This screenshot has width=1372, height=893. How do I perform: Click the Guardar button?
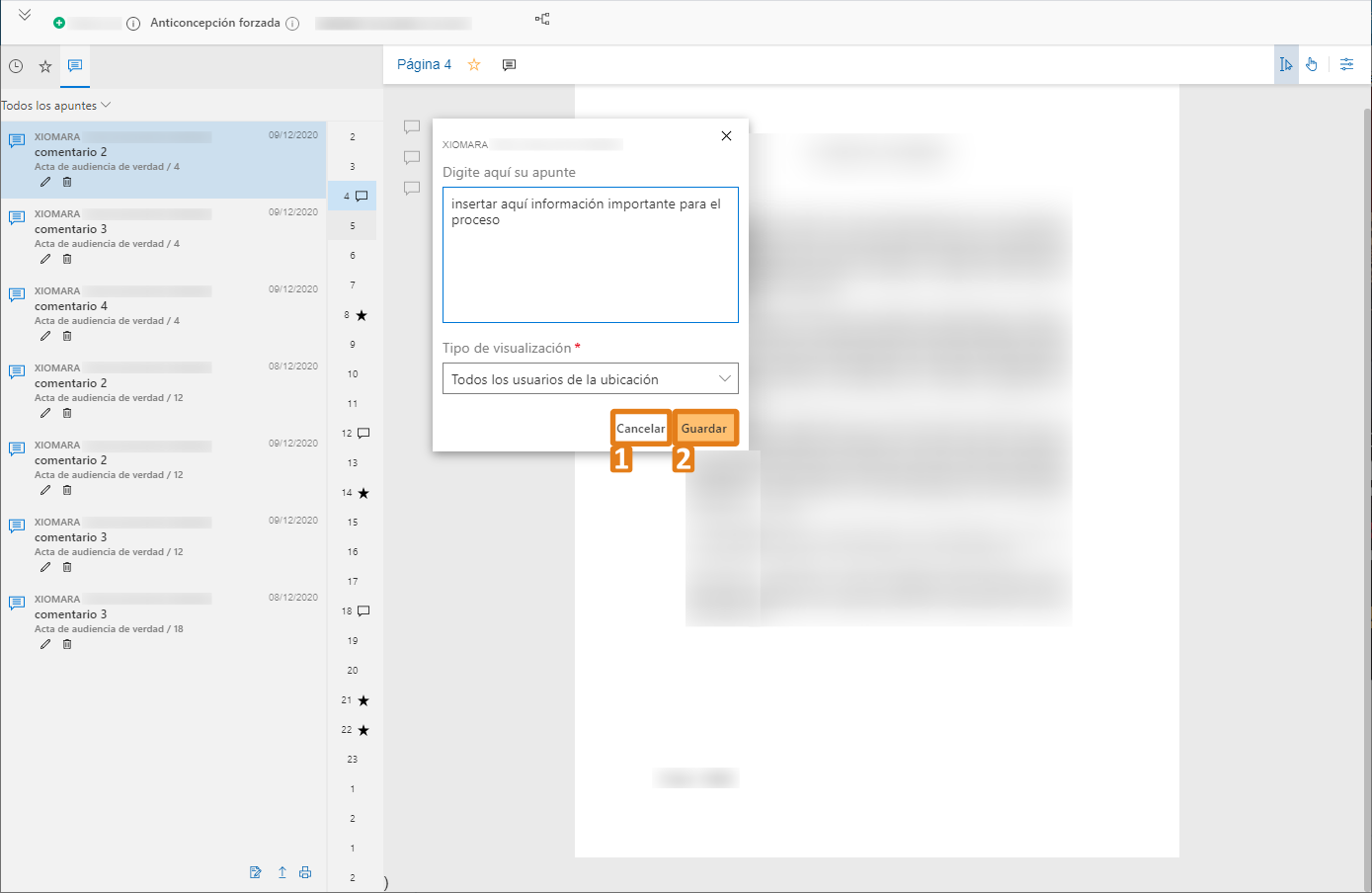pyautogui.click(x=704, y=429)
